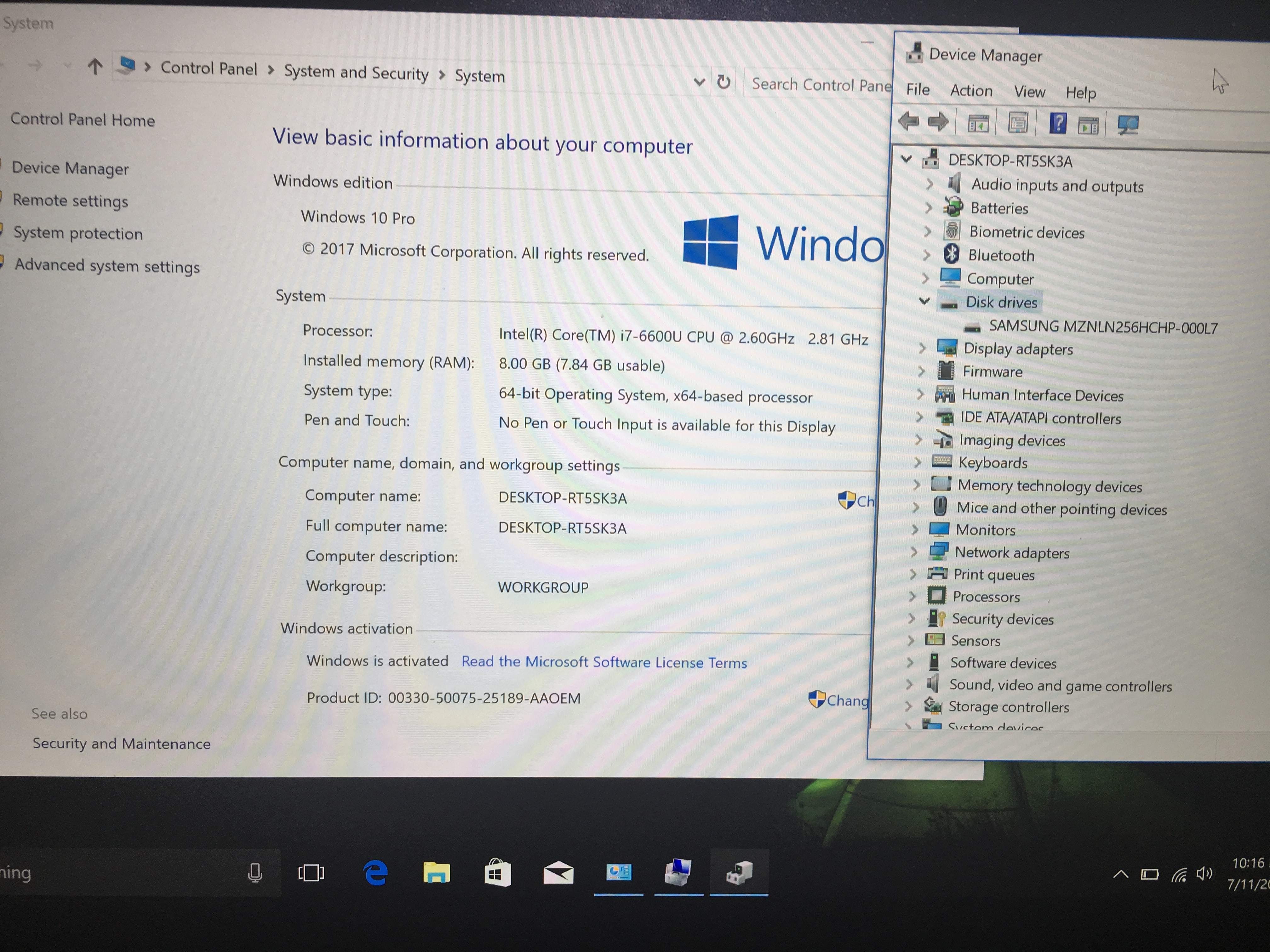Select Memory technology devices entry
The height and width of the screenshot is (952, 1270).
1050,485
